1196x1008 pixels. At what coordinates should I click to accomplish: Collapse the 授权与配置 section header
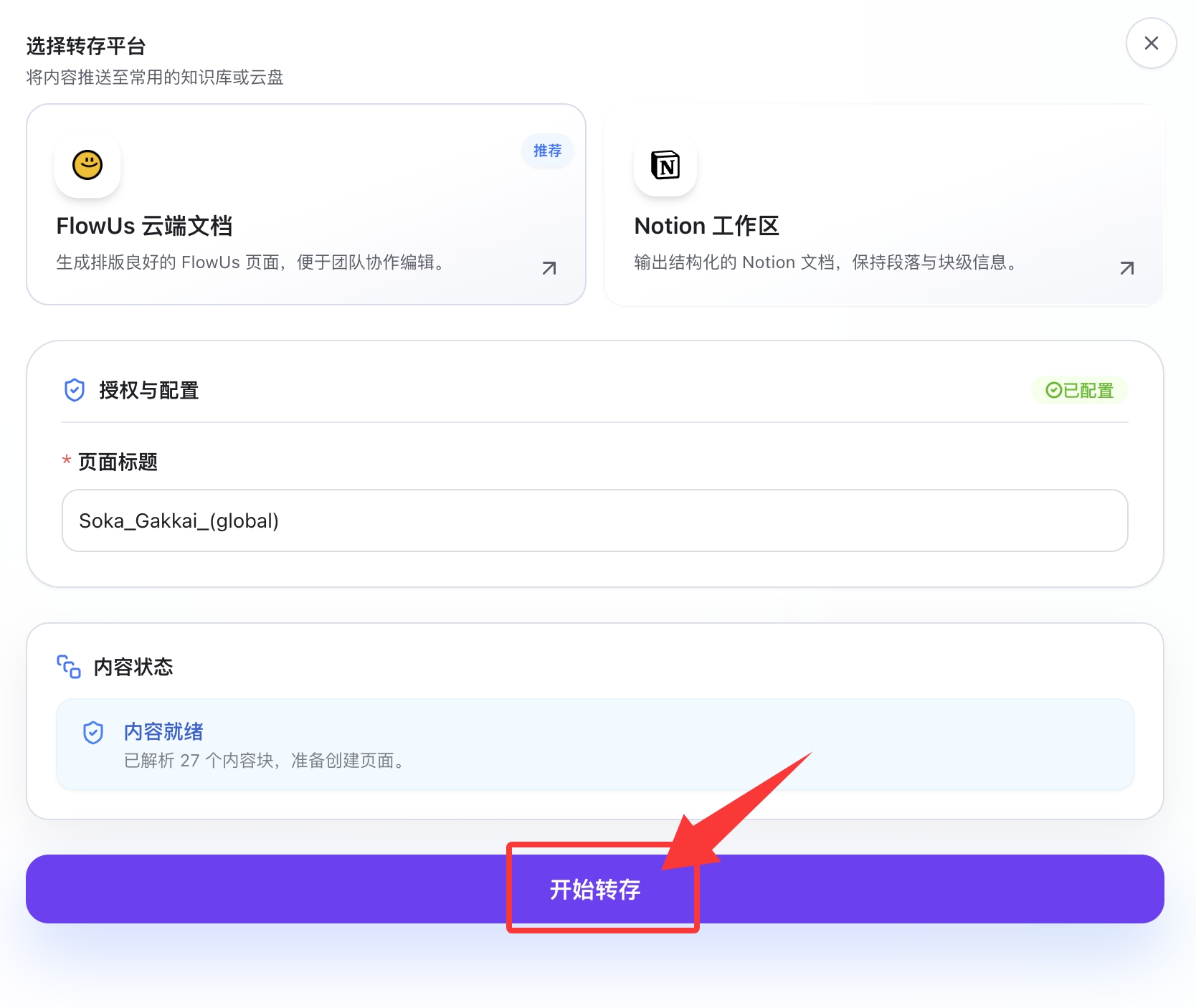click(149, 390)
